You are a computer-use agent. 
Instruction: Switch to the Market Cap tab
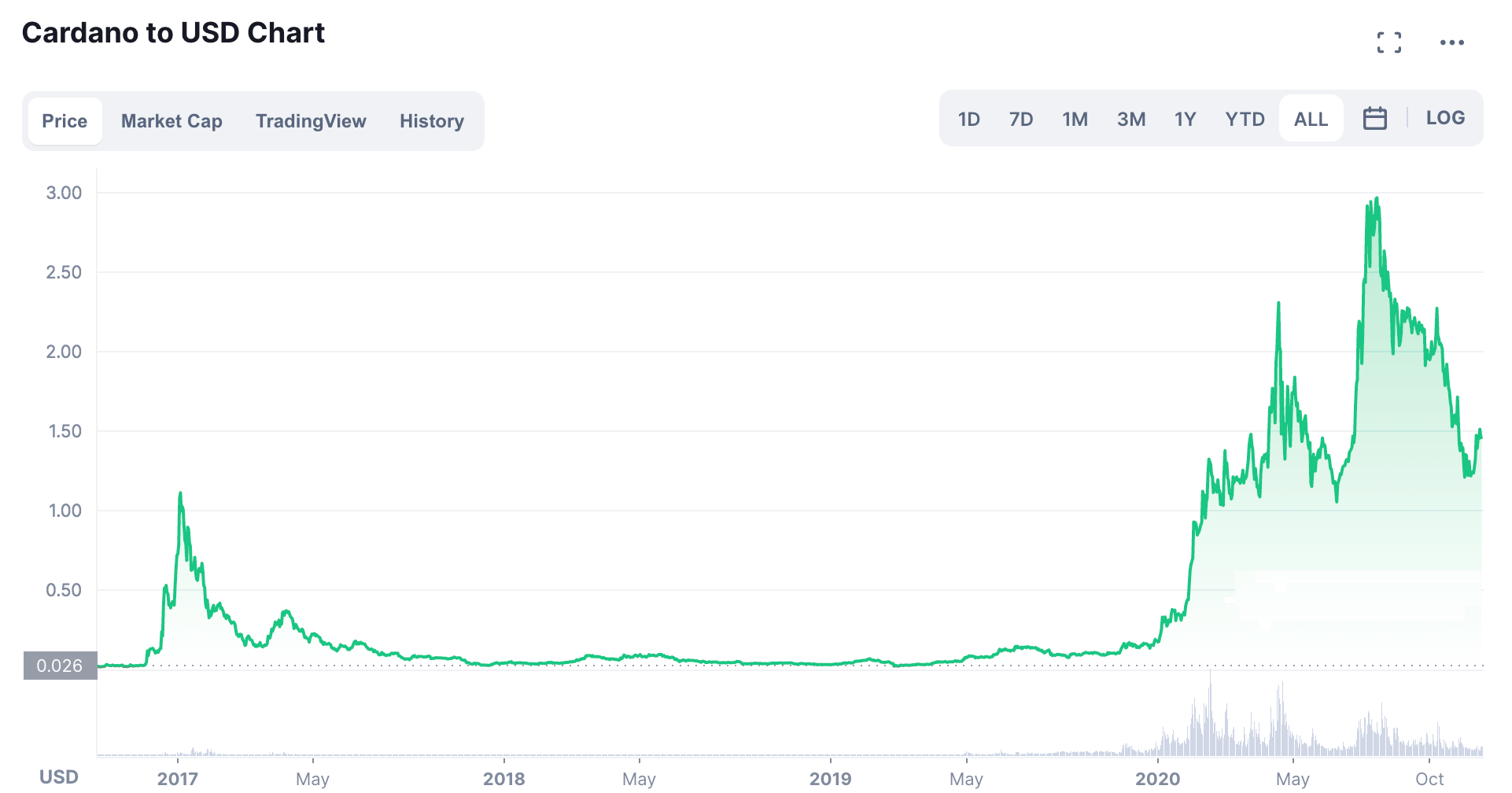point(171,121)
